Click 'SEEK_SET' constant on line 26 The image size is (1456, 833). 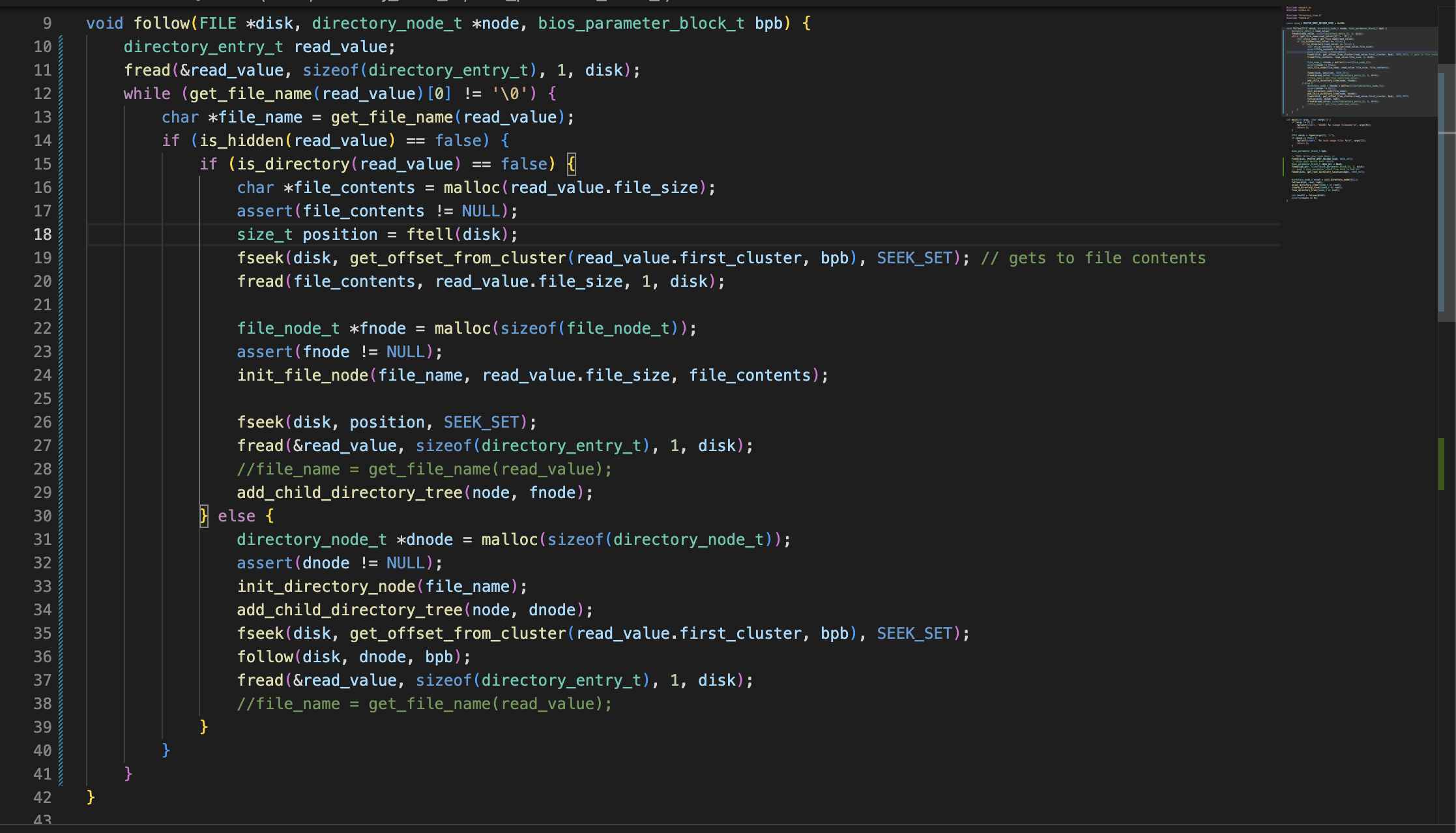click(481, 422)
